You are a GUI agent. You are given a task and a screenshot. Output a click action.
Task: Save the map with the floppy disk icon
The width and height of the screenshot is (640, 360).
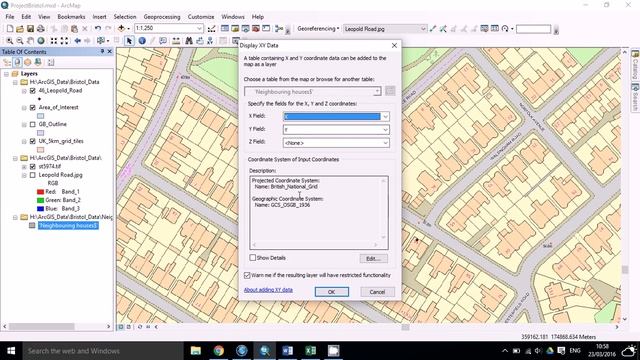coord(30,29)
